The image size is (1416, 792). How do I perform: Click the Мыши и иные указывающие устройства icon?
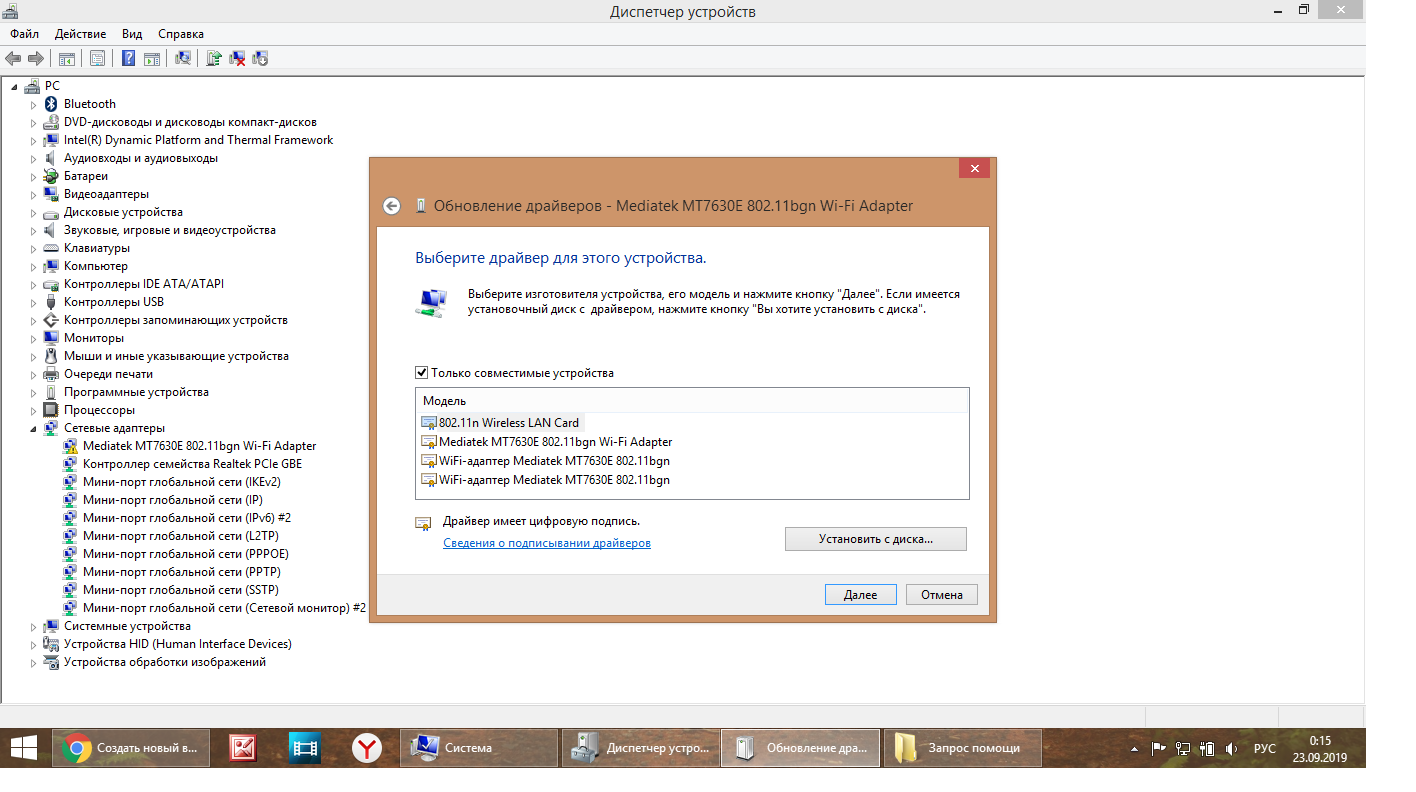click(x=51, y=356)
